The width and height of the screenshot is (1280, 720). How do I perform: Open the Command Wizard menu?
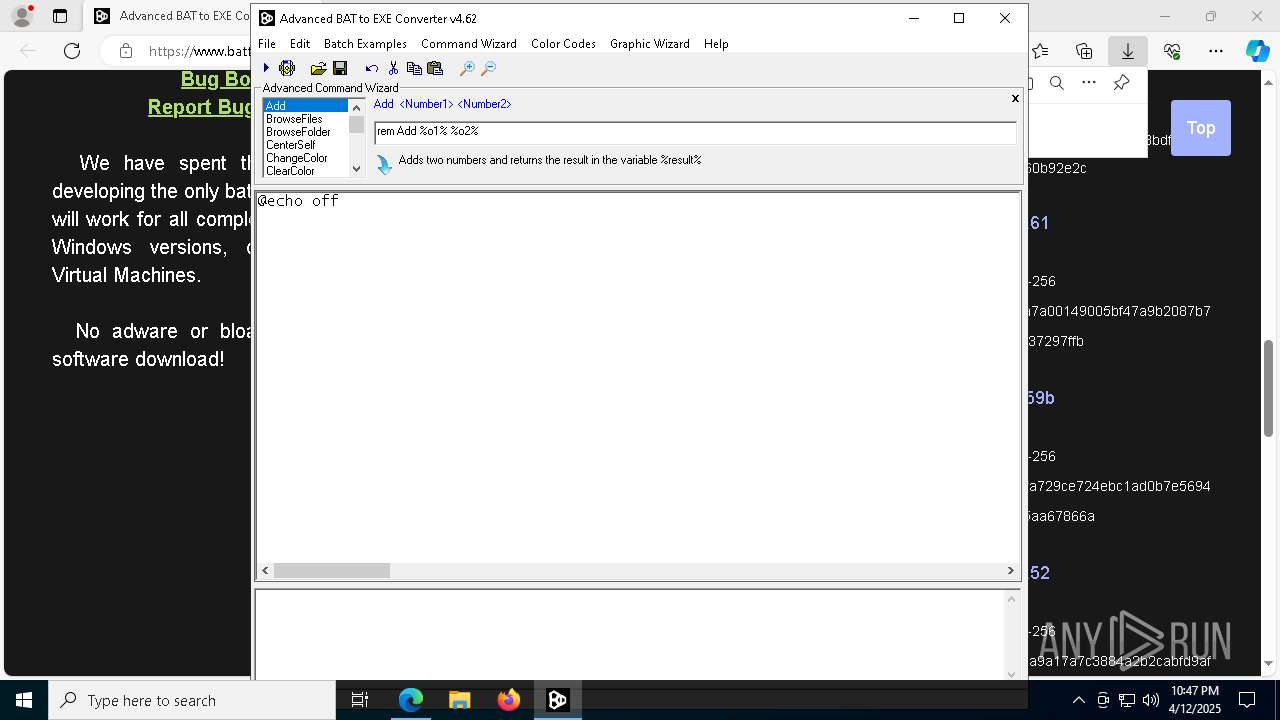[x=469, y=44]
